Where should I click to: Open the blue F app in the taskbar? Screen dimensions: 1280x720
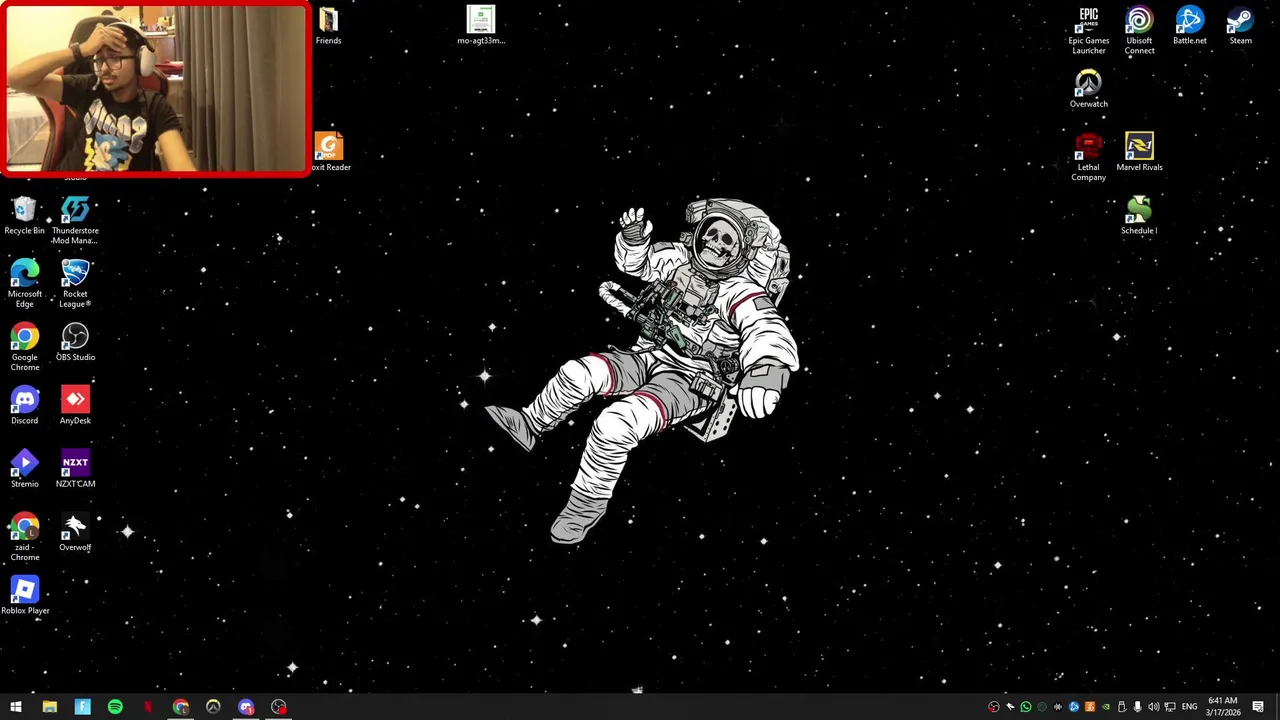(x=82, y=707)
